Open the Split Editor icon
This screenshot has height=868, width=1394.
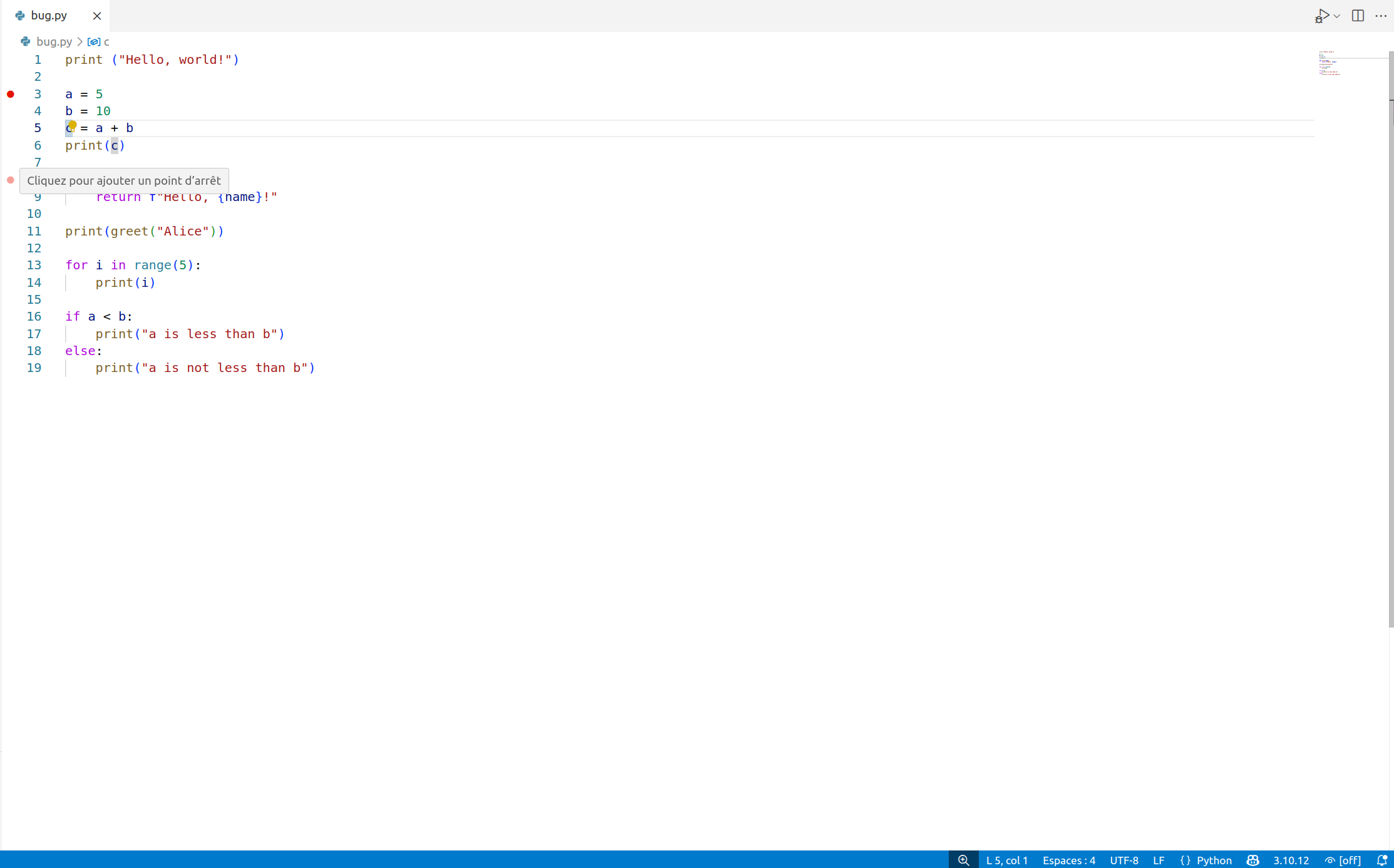(1358, 15)
